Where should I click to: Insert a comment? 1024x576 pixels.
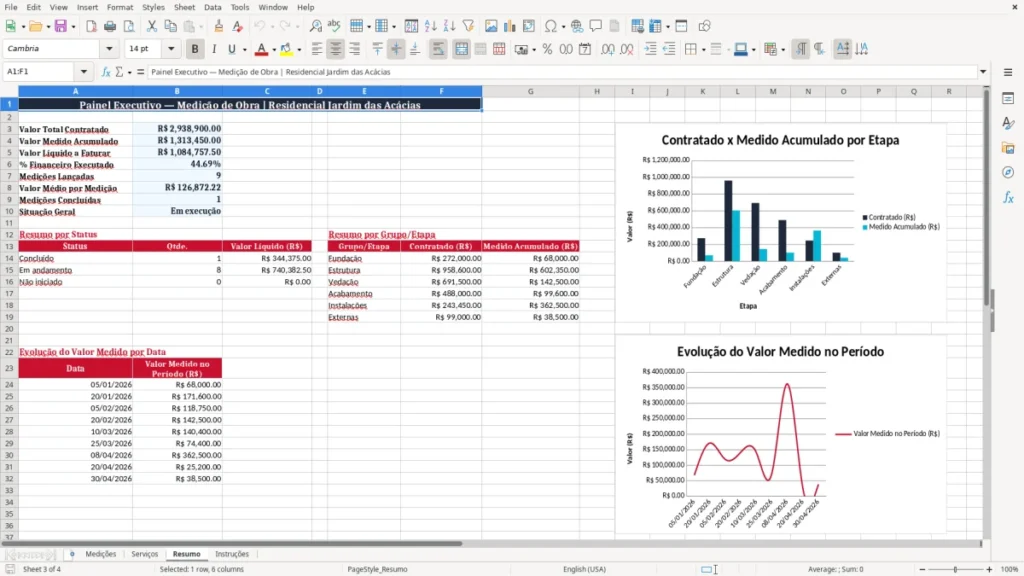[596, 26]
